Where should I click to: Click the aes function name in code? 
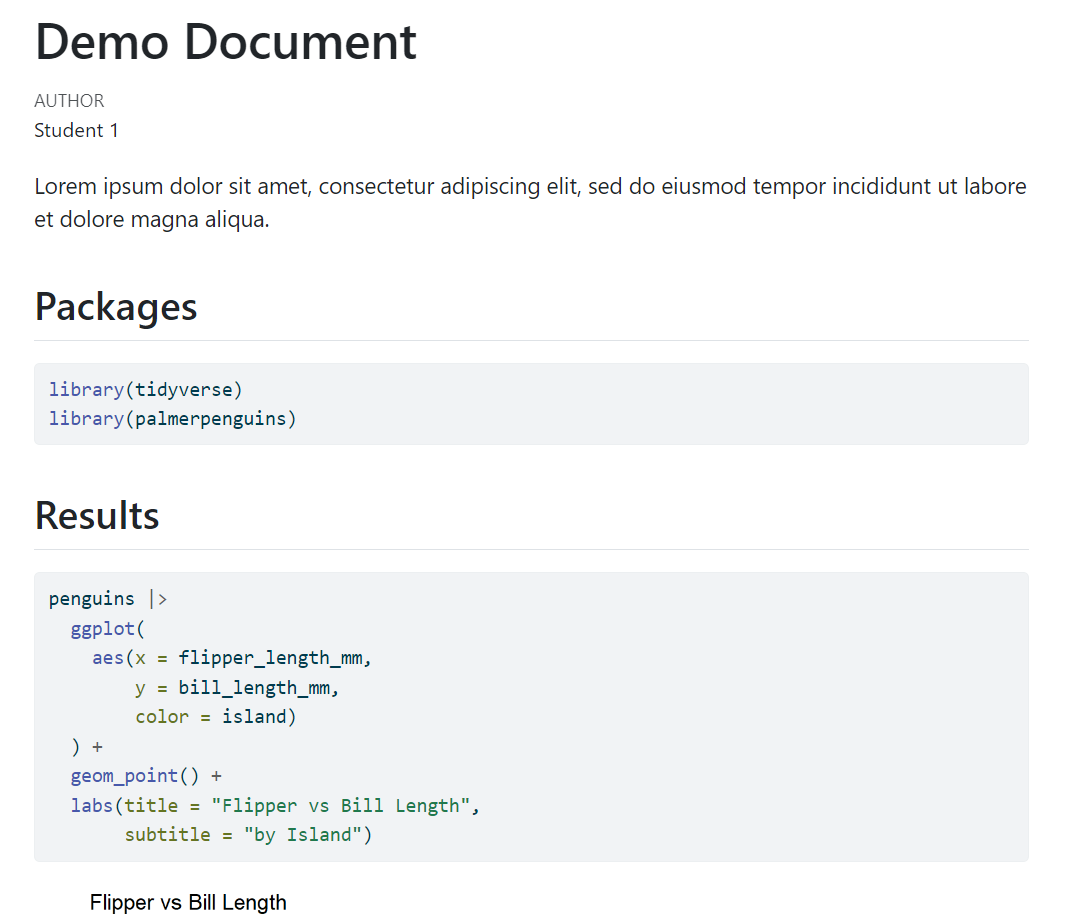(x=108, y=658)
